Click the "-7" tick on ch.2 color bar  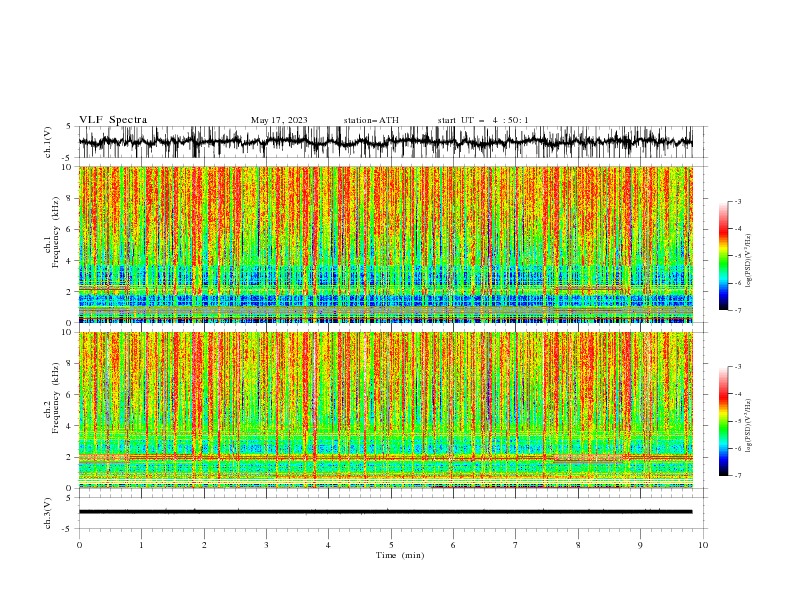(x=738, y=476)
